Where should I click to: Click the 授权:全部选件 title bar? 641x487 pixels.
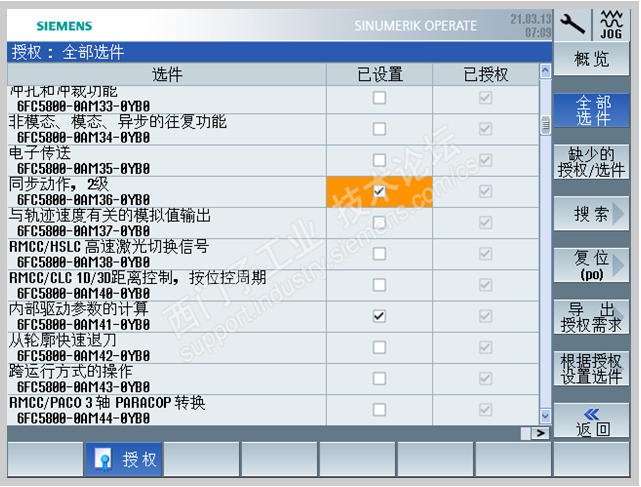click(x=280, y=52)
